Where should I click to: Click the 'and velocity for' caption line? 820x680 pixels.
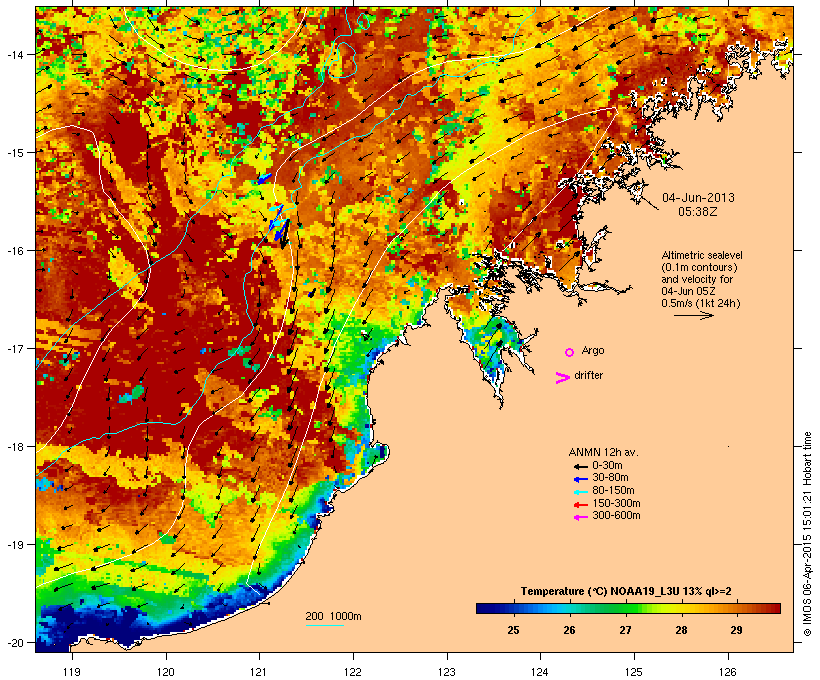(x=697, y=279)
